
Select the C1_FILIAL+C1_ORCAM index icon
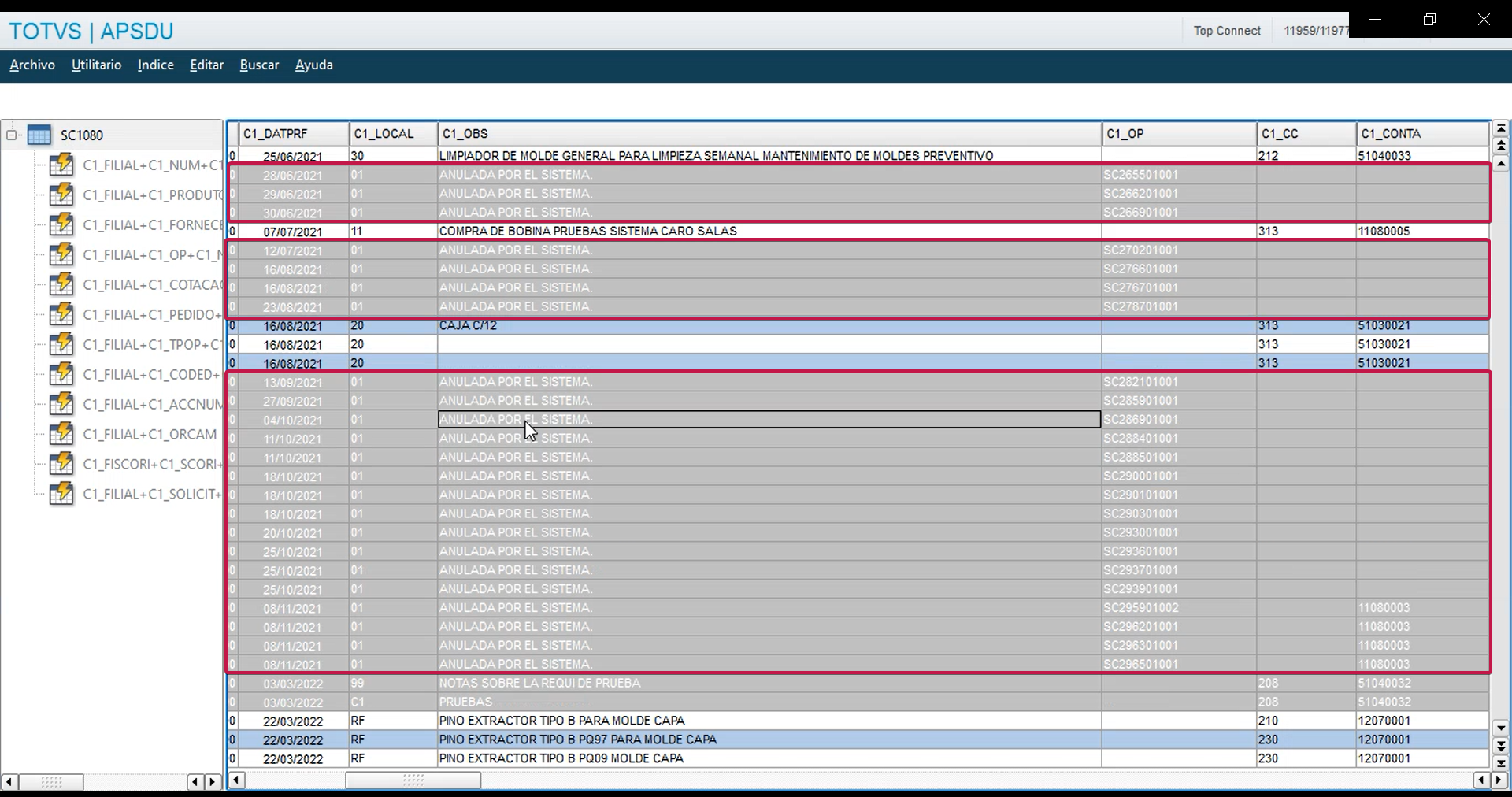click(61, 435)
